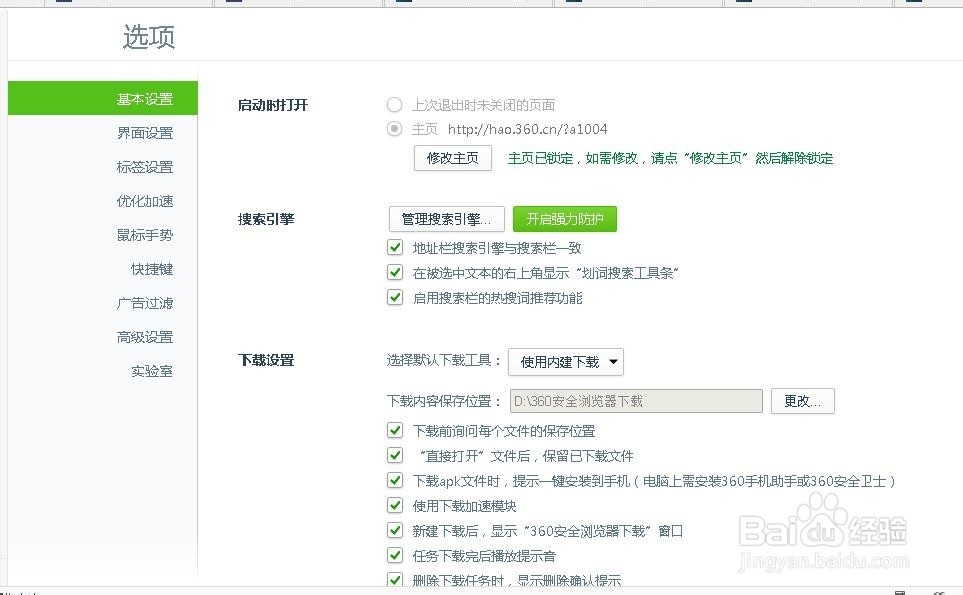Toggle "直接打开"文件后保留已下载文件 checkbox
Viewport: 963px width, 595px height.
click(x=395, y=455)
